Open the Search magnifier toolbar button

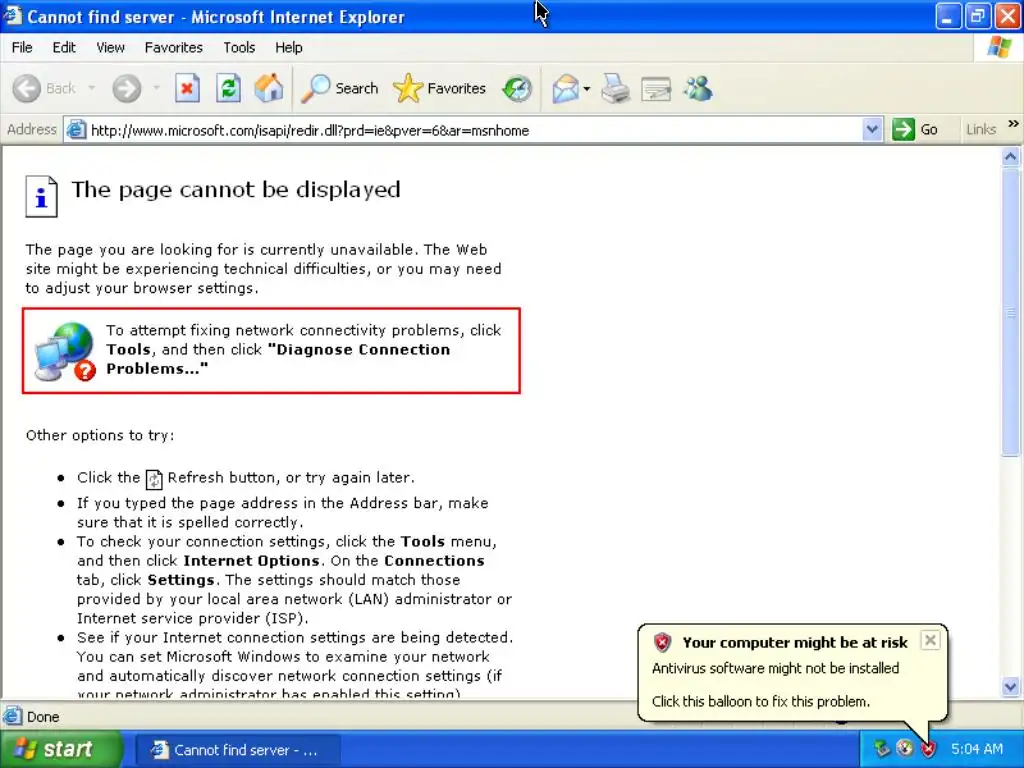(x=340, y=88)
